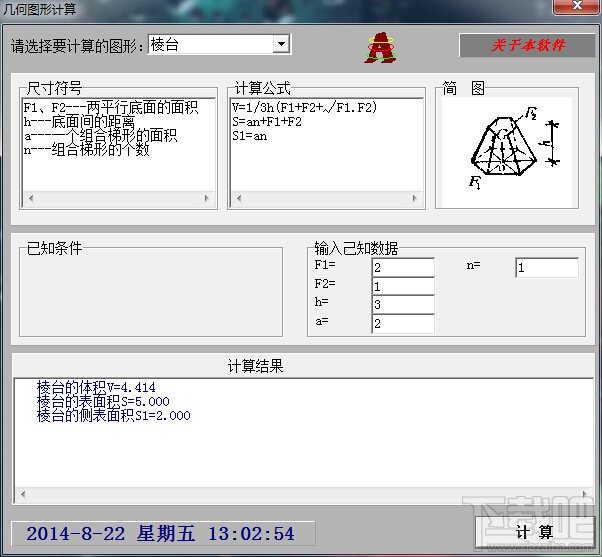Click right scroll arrow in 计算公式 box
Image resolution: width=602 pixels, height=557 pixels.
pyautogui.click(x=415, y=198)
